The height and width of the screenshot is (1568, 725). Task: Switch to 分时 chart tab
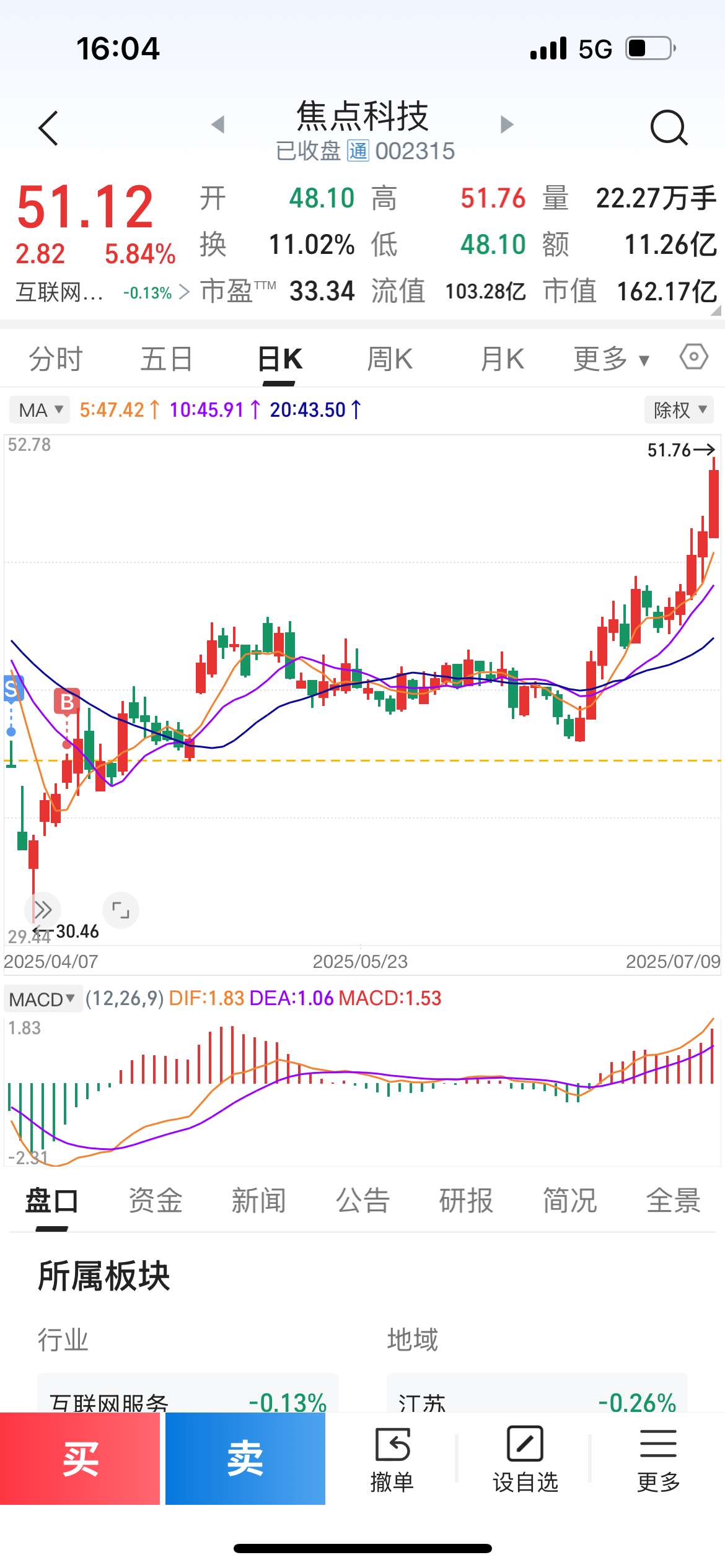pyautogui.click(x=56, y=359)
